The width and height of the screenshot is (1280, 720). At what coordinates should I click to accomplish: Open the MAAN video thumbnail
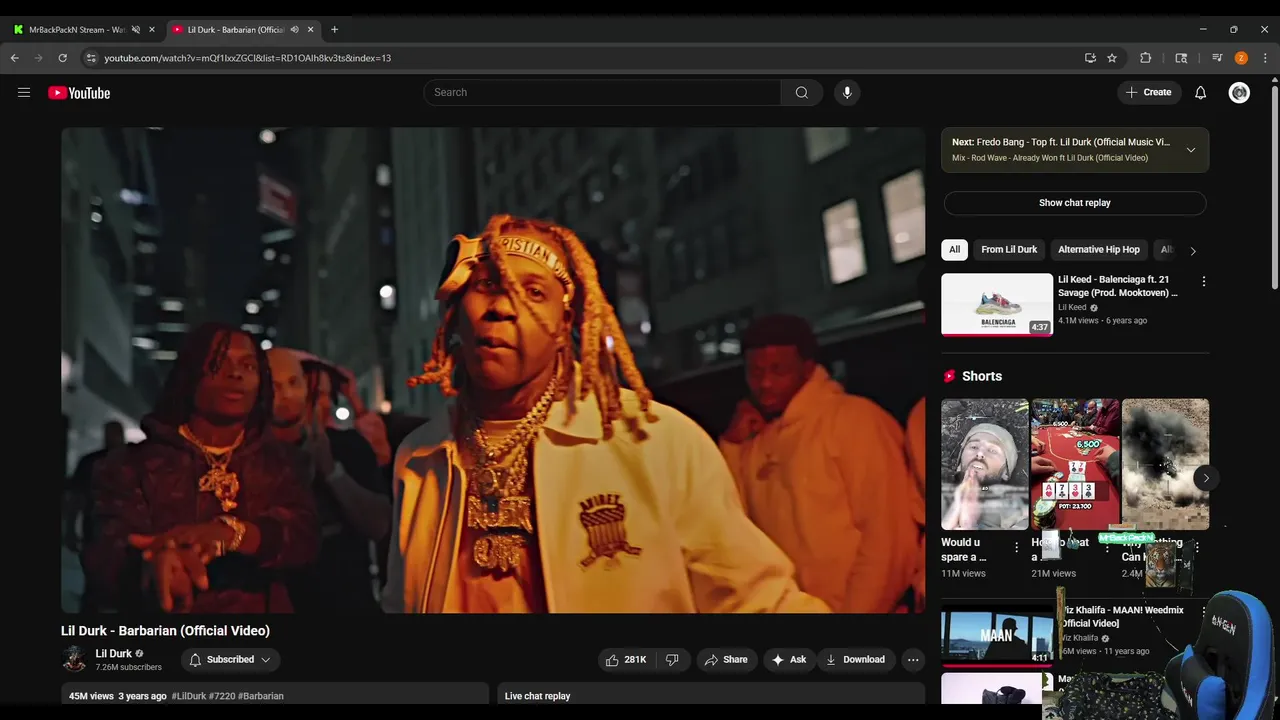(x=997, y=634)
